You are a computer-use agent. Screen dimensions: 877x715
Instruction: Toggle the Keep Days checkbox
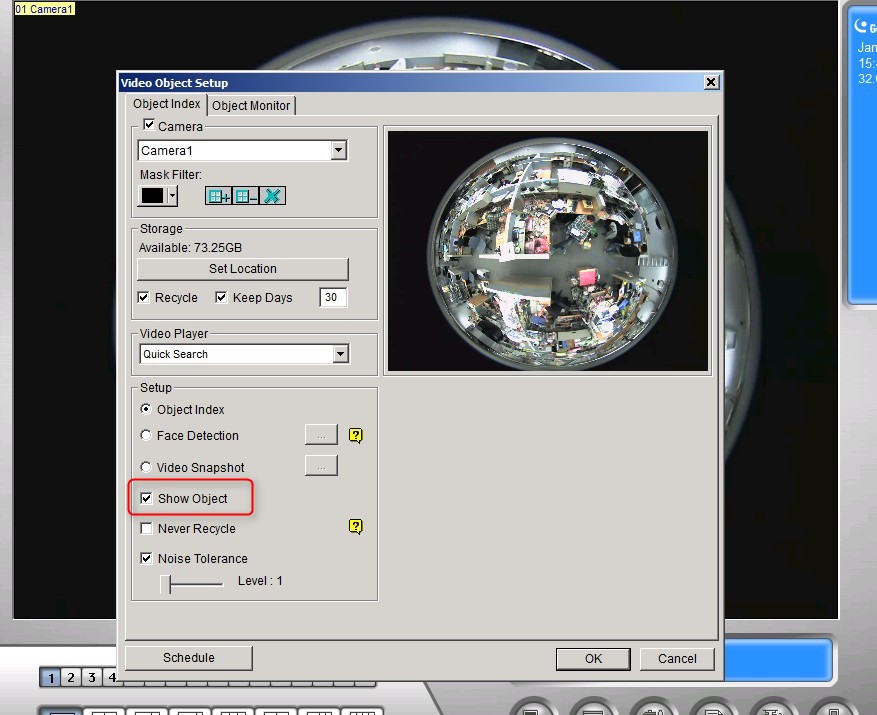coord(221,297)
